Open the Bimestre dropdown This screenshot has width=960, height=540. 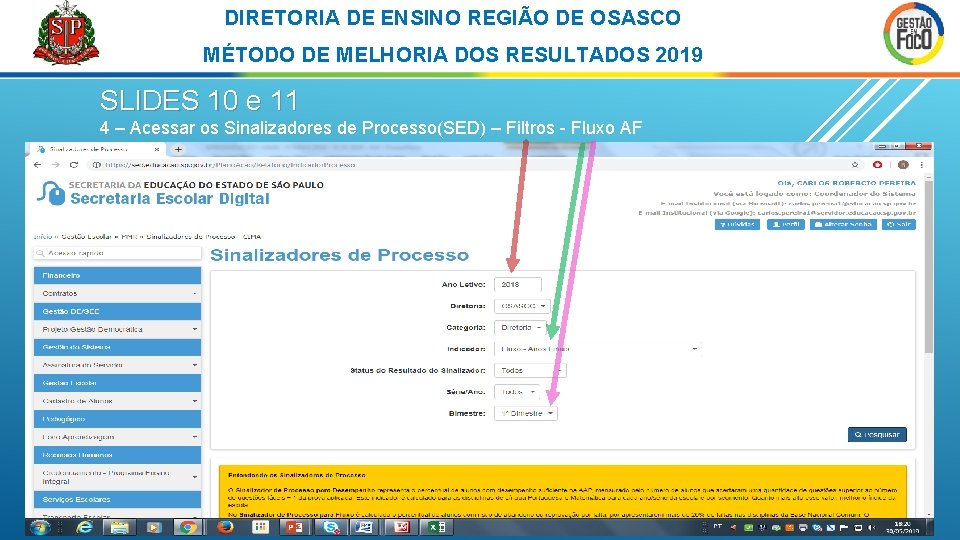pyautogui.click(x=526, y=414)
